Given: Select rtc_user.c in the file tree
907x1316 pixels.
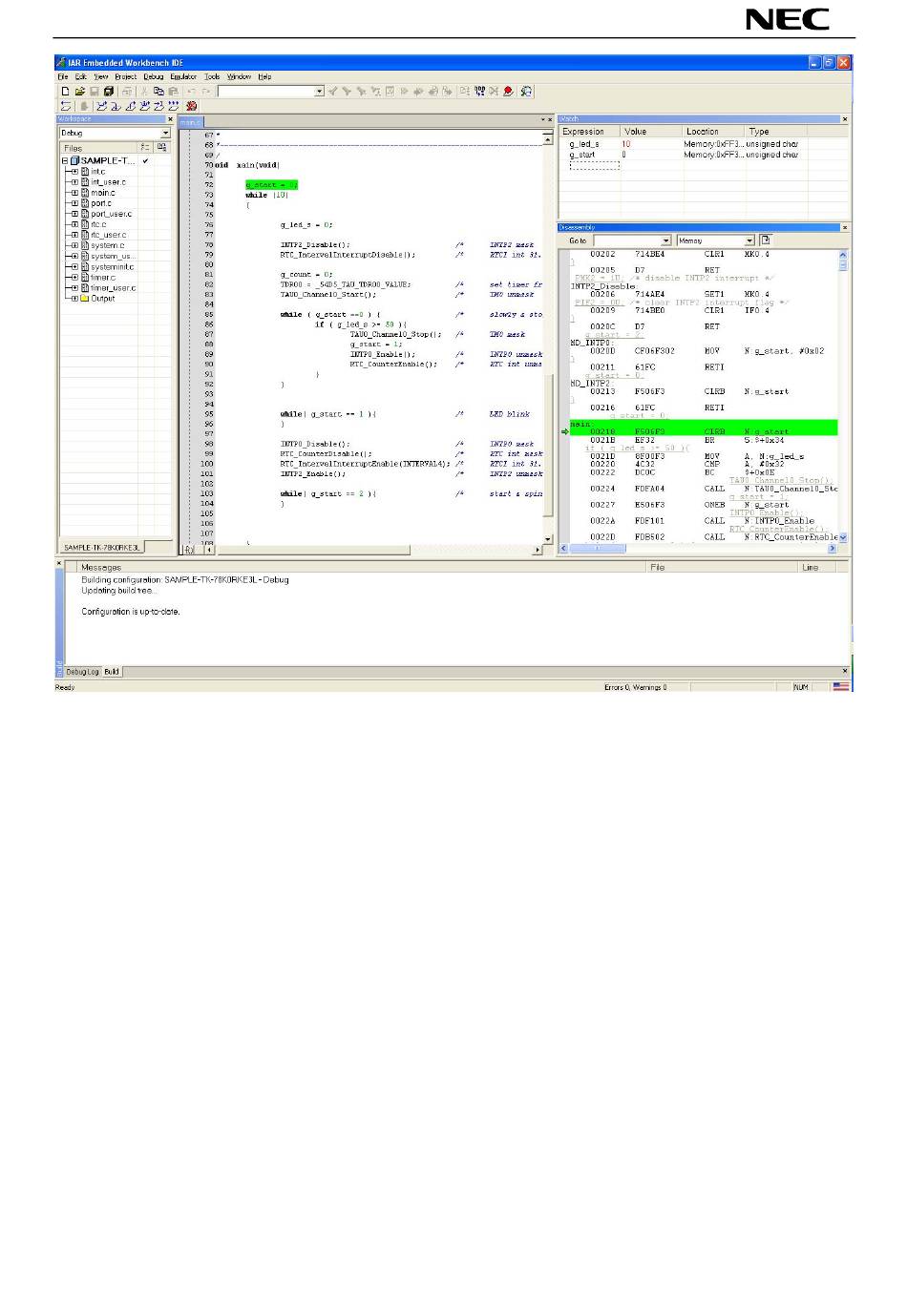Looking at the screenshot, I should pyautogui.click(x=108, y=235).
